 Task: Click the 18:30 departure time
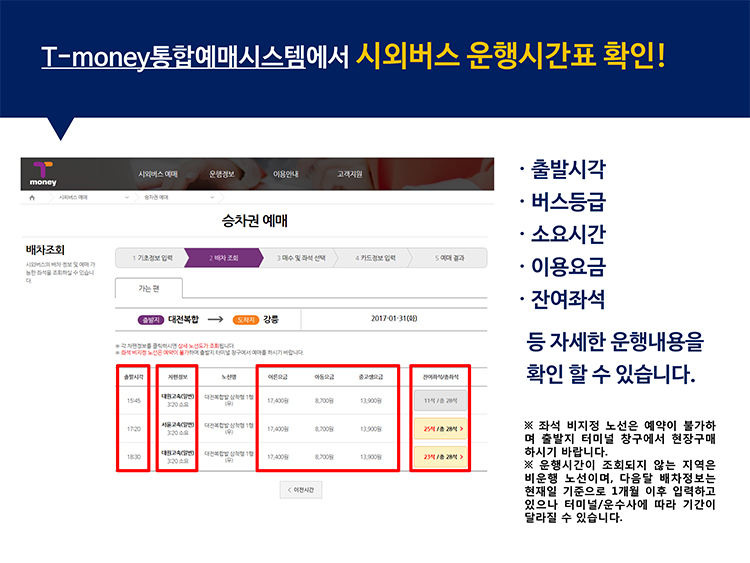click(134, 457)
